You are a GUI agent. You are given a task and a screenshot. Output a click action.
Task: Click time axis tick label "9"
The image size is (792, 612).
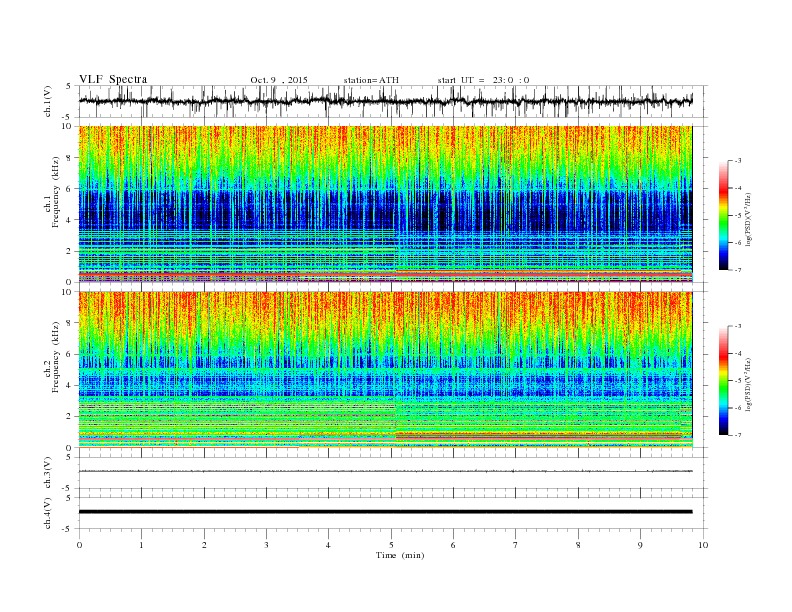(x=640, y=545)
